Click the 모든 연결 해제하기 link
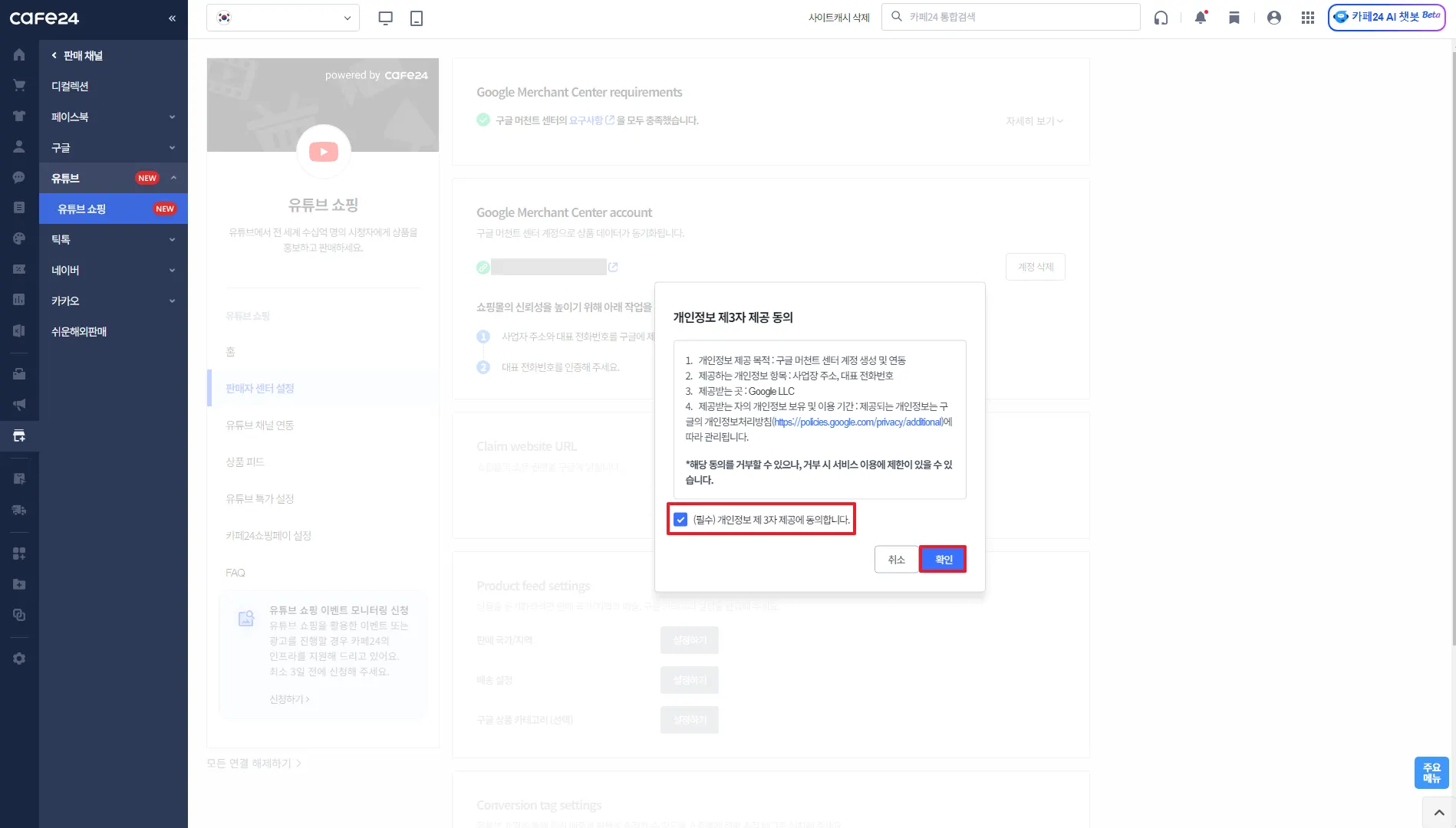1456x828 pixels. [254, 764]
